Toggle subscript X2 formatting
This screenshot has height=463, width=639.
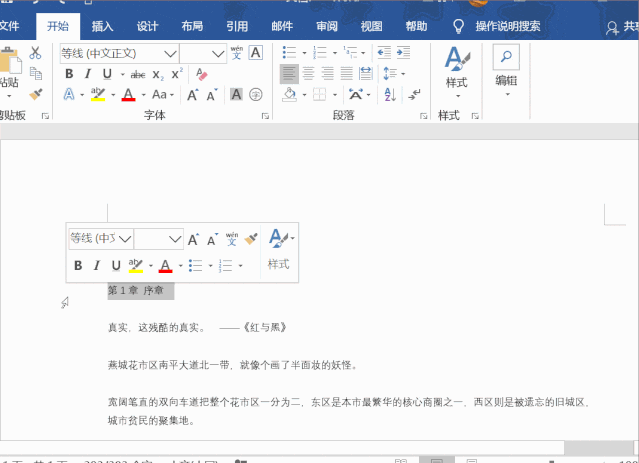pos(158,75)
